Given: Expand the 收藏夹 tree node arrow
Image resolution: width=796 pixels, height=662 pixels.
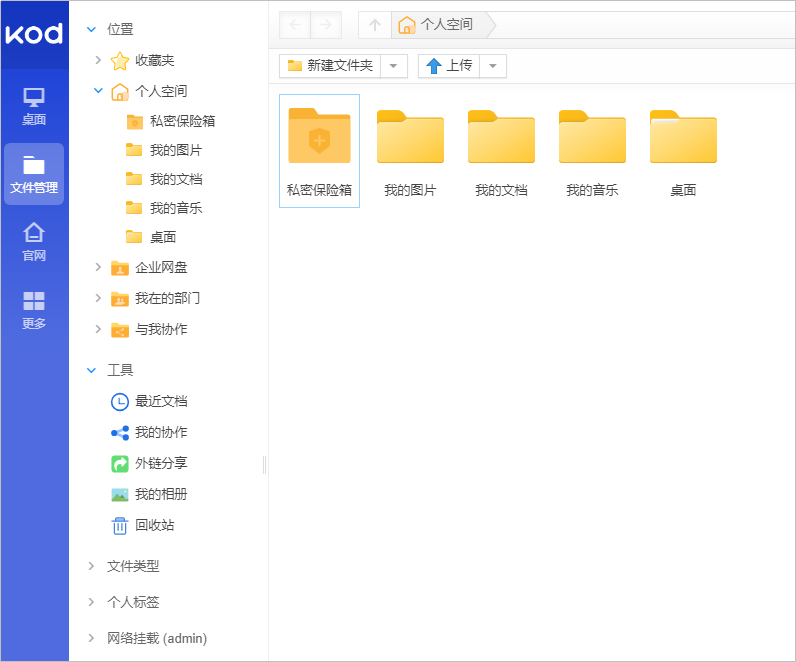Looking at the screenshot, I should [x=98, y=60].
